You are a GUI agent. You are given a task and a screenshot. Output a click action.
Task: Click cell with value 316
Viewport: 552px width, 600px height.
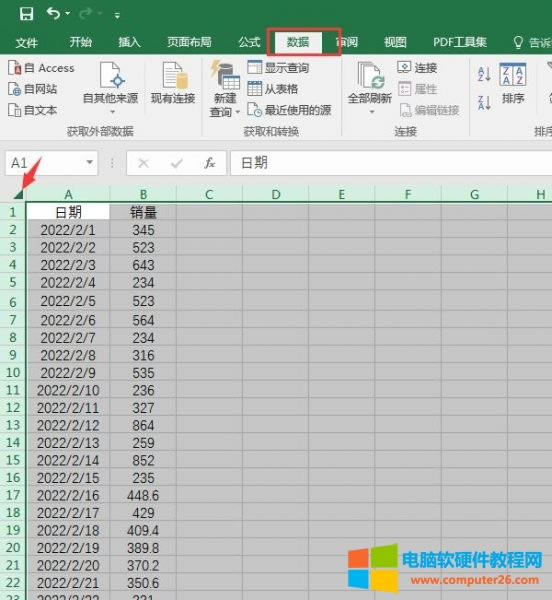(143, 355)
